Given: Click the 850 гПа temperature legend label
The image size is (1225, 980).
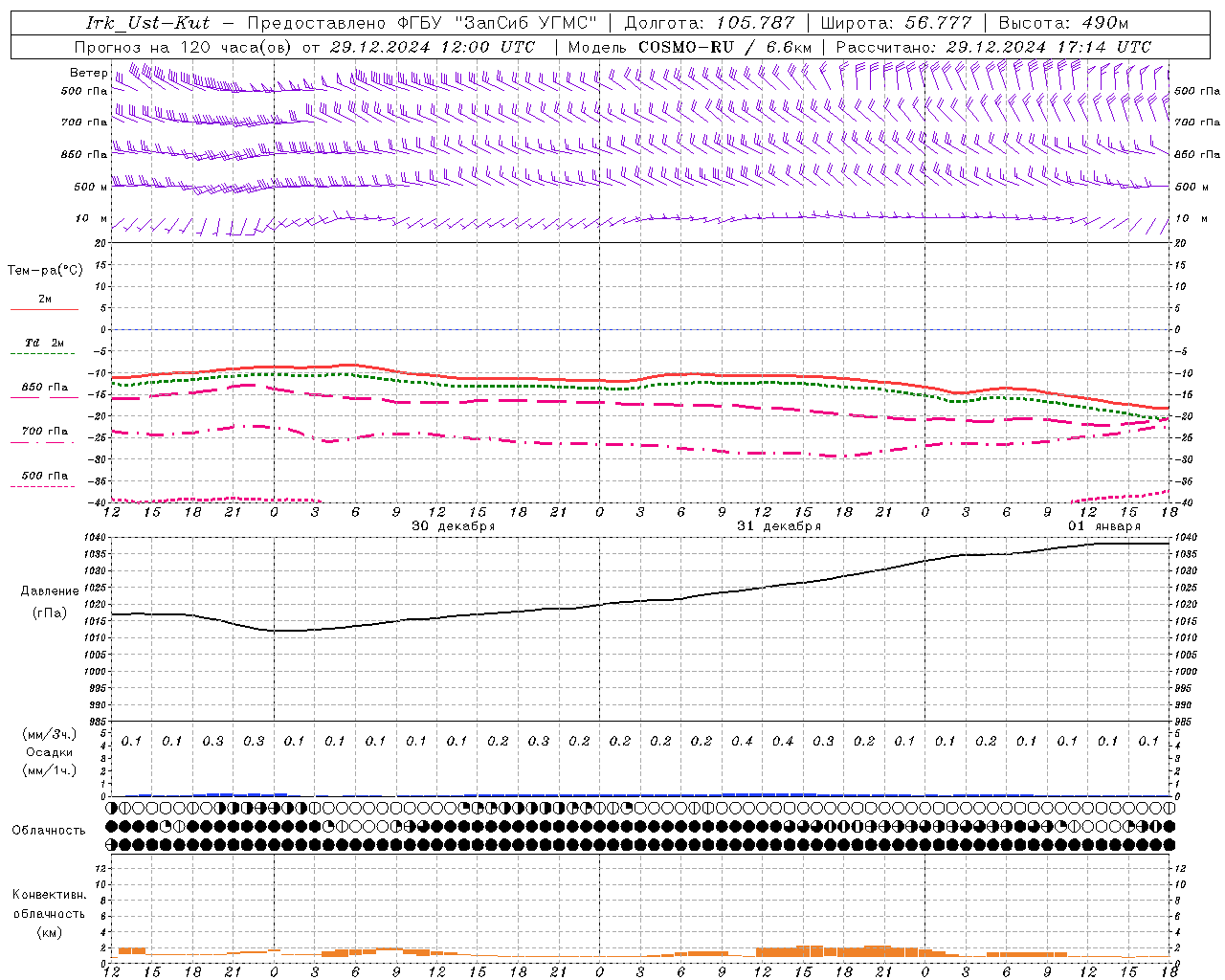Looking at the screenshot, I should click(45, 387).
